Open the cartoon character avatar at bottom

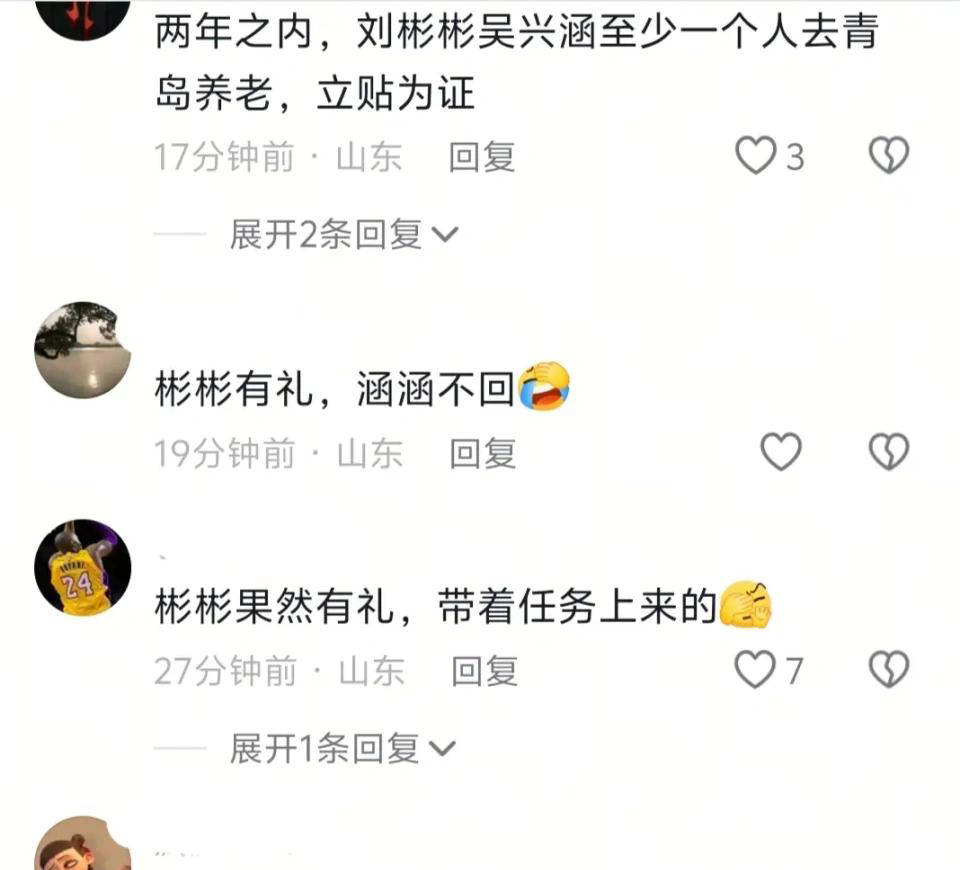83,843
